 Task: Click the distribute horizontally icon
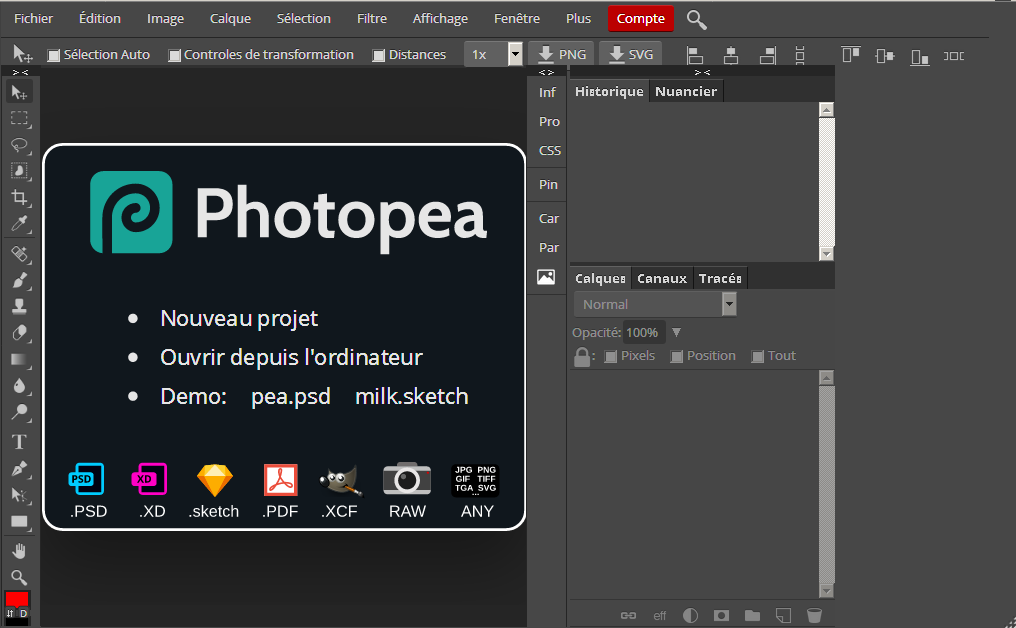(x=954, y=56)
